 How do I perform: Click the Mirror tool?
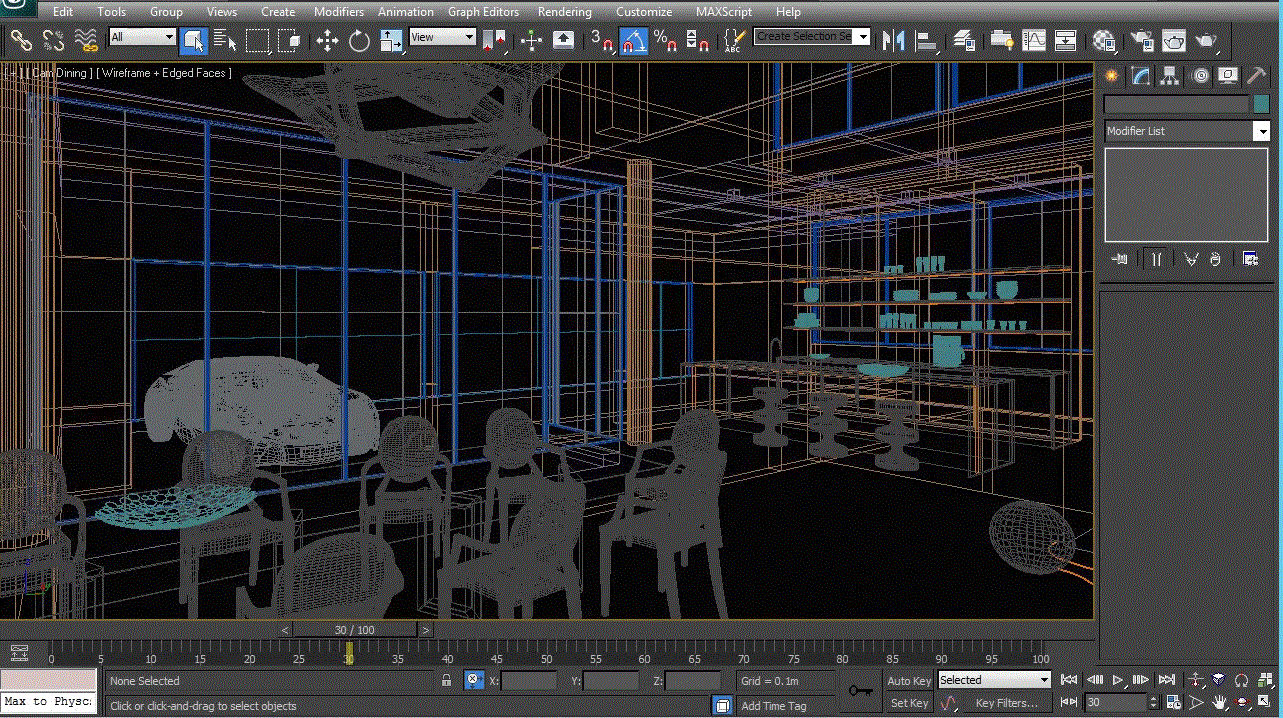893,40
